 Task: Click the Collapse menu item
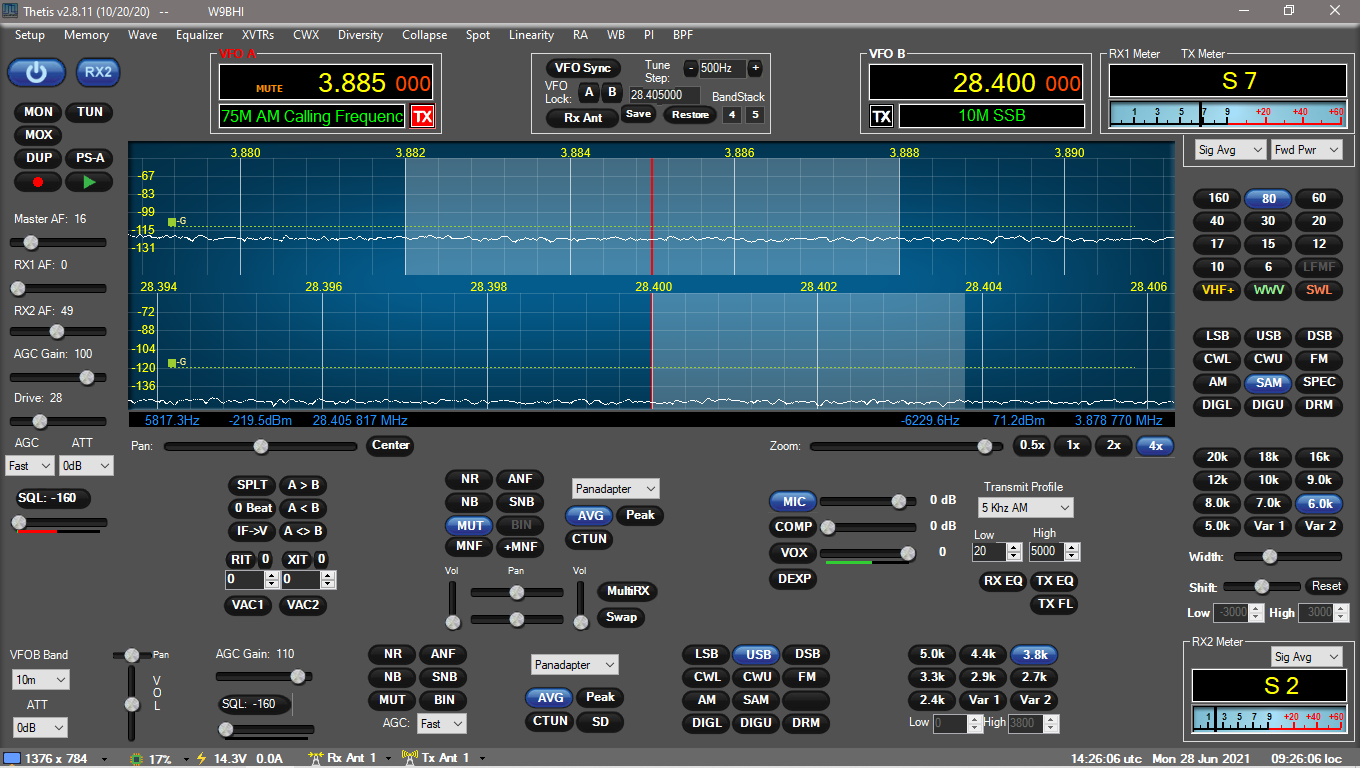click(425, 35)
